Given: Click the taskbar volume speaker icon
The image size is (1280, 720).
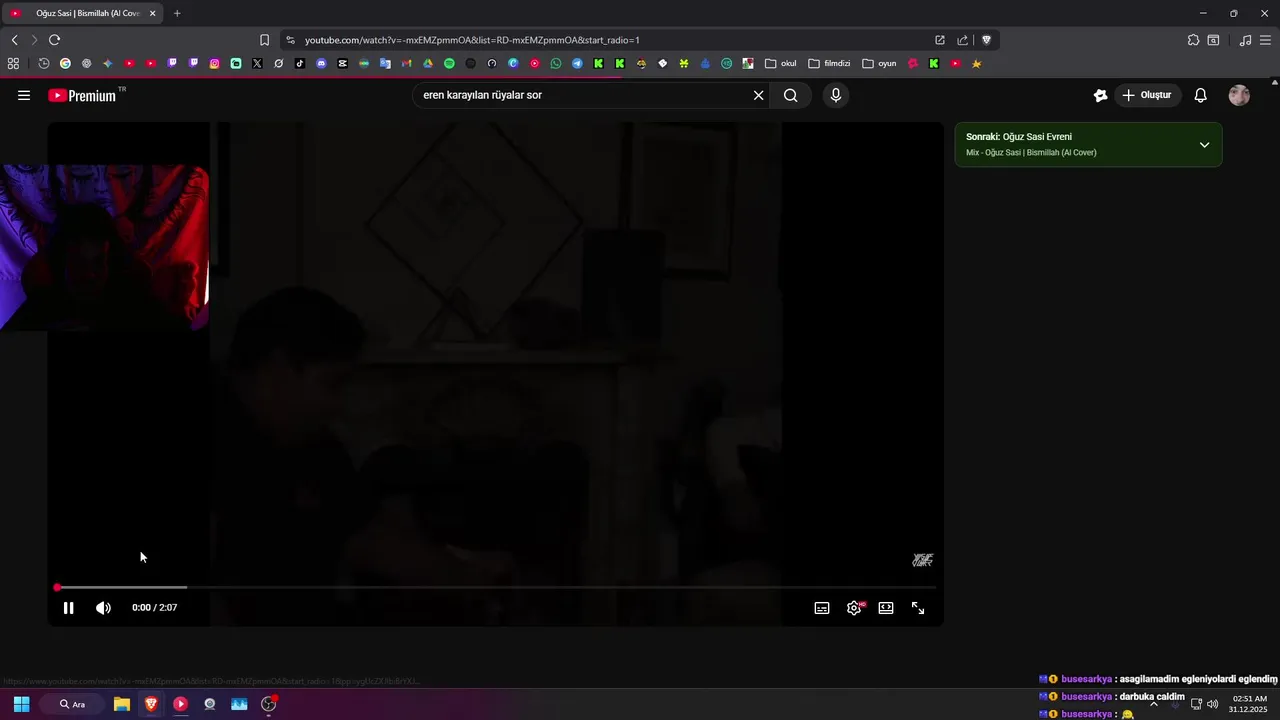Looking at the screenshot, I should 1212,704.
